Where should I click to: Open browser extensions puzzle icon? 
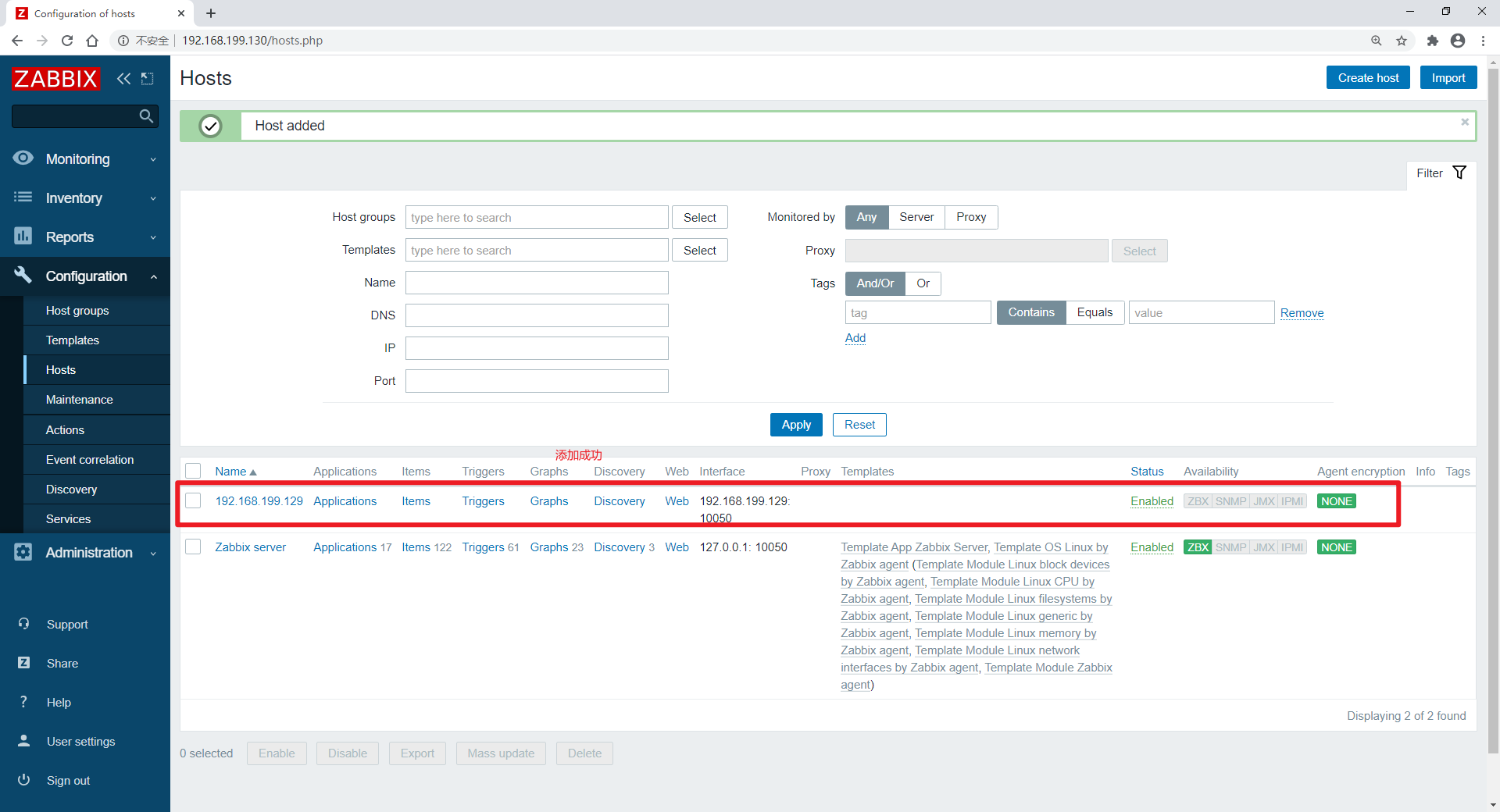(1432, 41)
